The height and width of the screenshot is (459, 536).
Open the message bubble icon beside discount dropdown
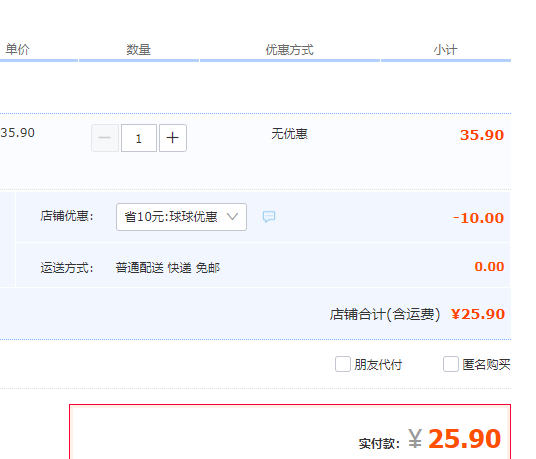tap(269, 217)
